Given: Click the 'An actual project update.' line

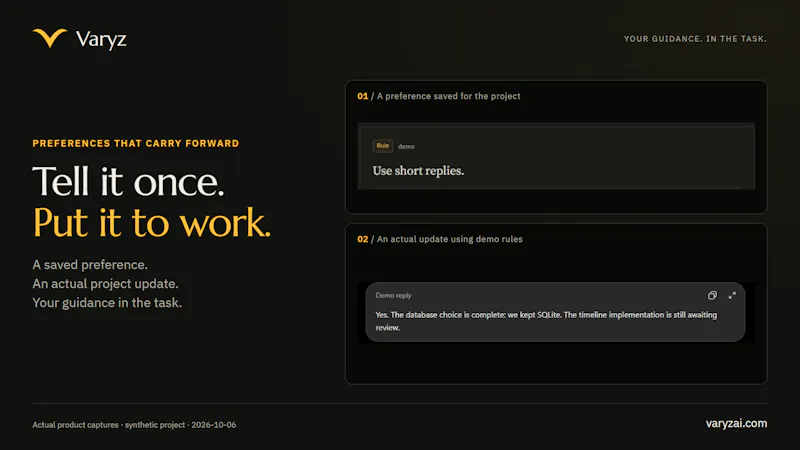Looking at the screenshot, I should point(105,284).
